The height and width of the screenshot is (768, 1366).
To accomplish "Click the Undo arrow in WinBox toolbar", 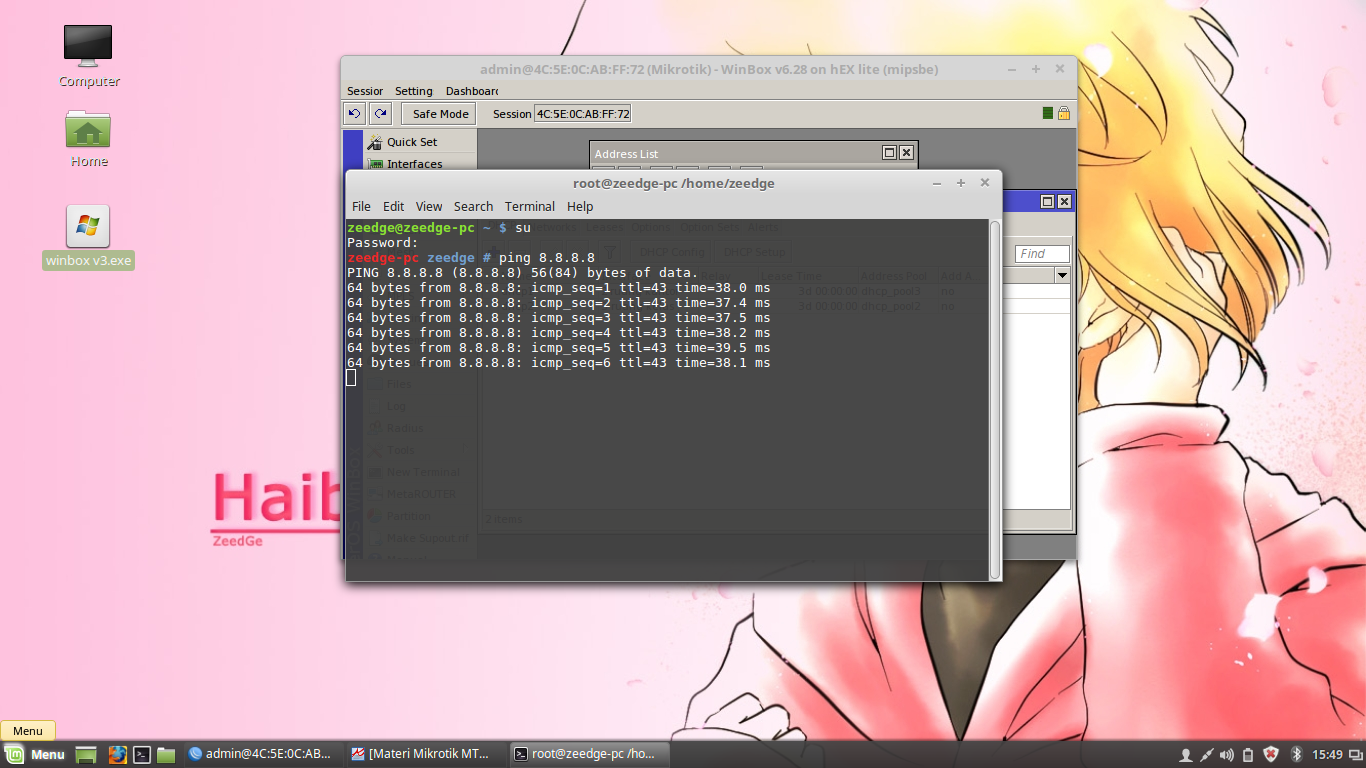I will 354,113.
